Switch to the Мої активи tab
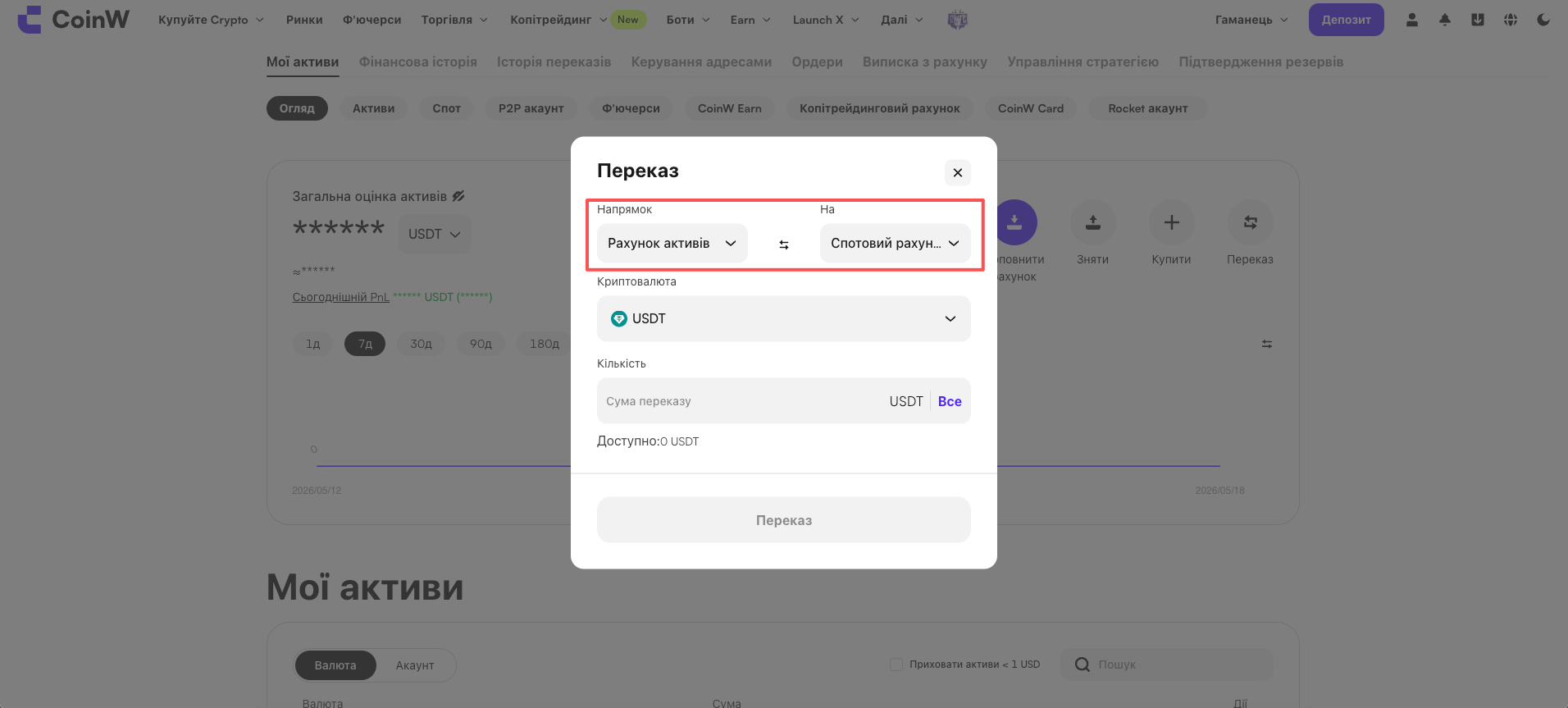Screen dimensions: 1568x708 (x=303, y=62)
